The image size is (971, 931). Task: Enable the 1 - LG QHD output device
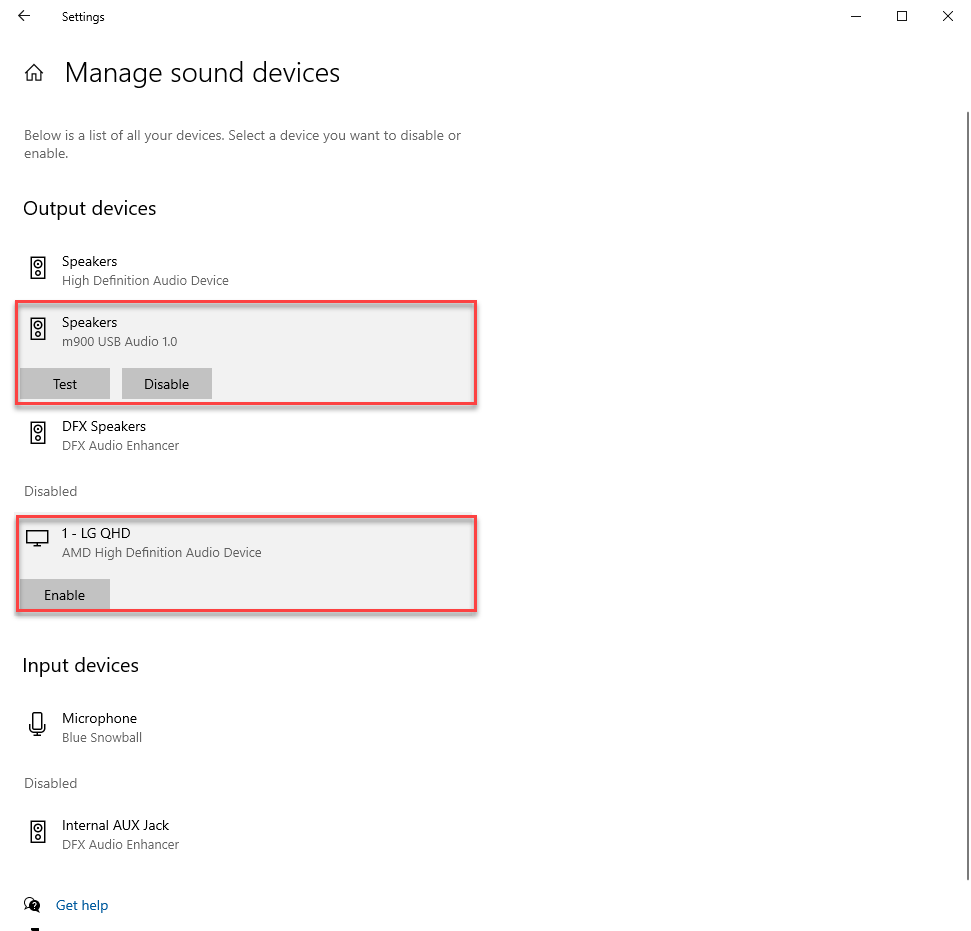(x=64, y=594)
